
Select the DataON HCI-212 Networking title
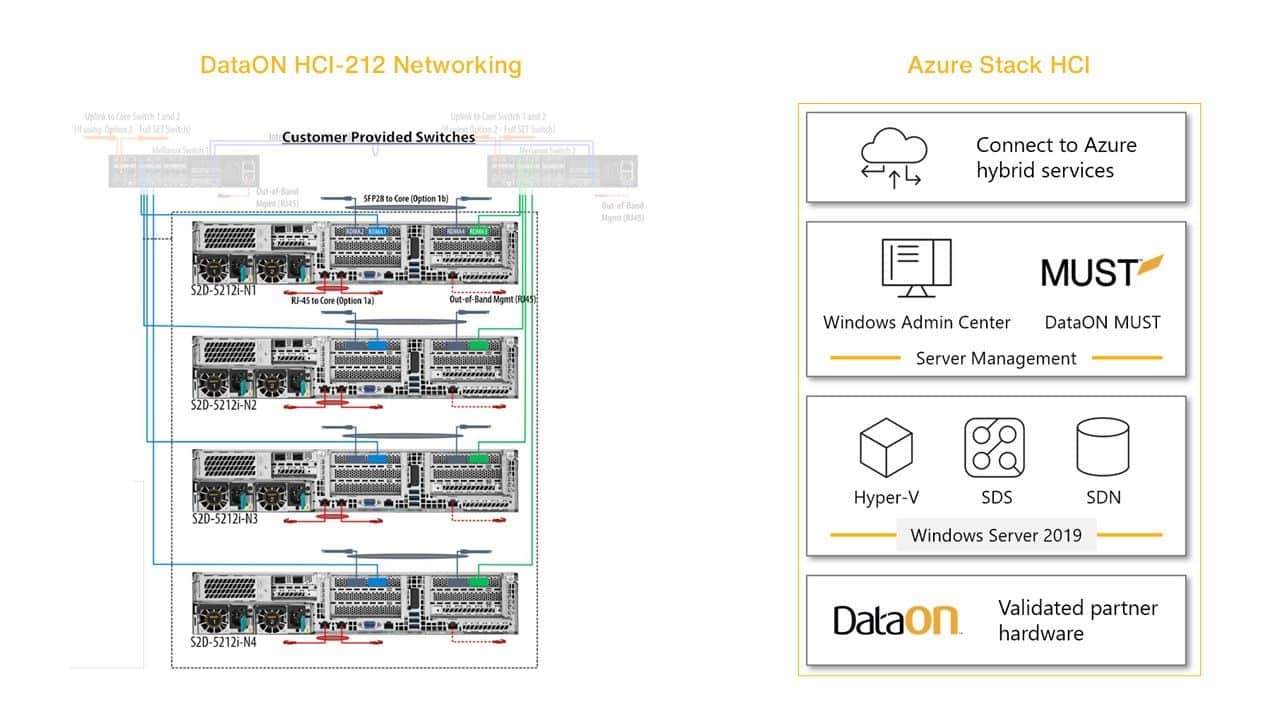[360, 65]
